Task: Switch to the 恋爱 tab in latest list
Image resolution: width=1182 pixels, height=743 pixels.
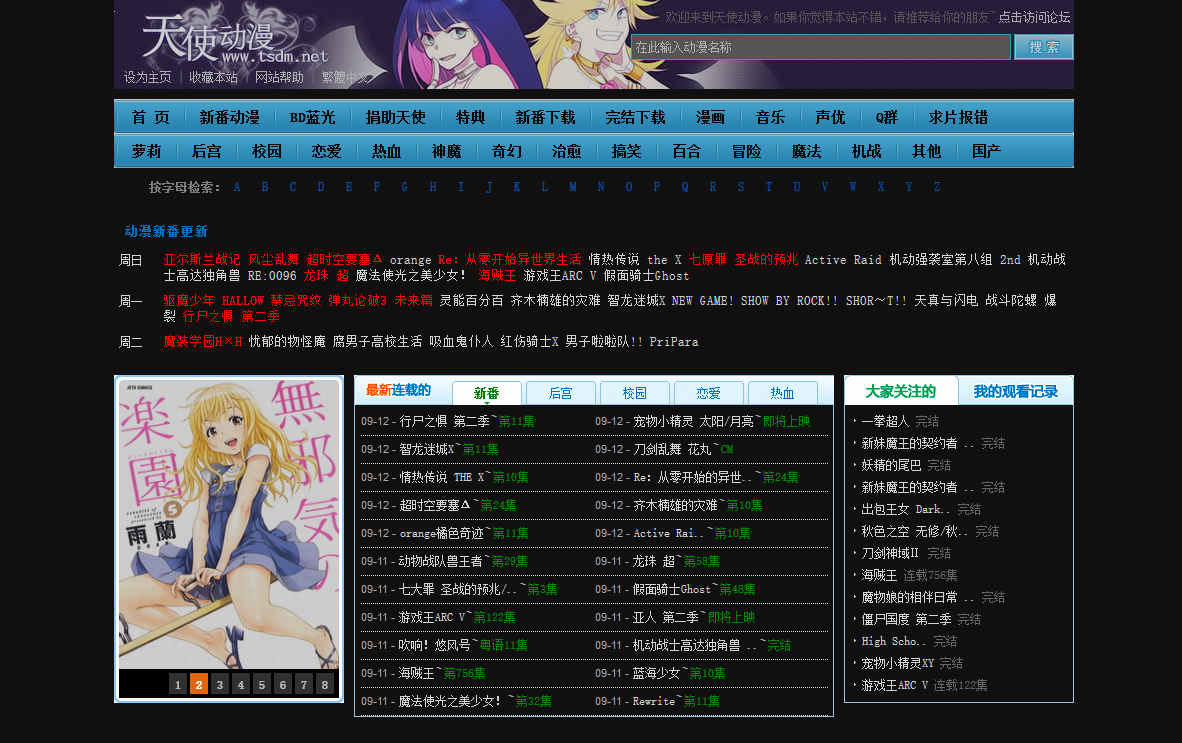Action: tap(709, 393)
